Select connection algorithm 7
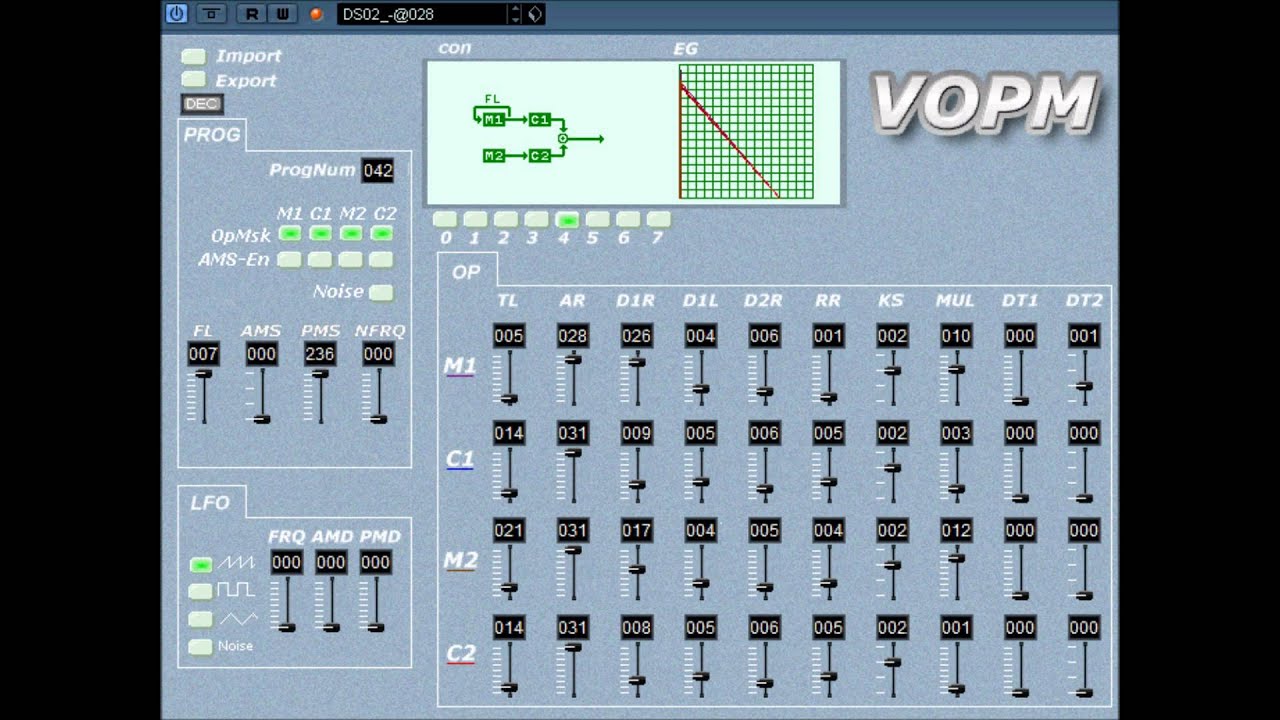 pyautogui.click(x=658, y=219)
